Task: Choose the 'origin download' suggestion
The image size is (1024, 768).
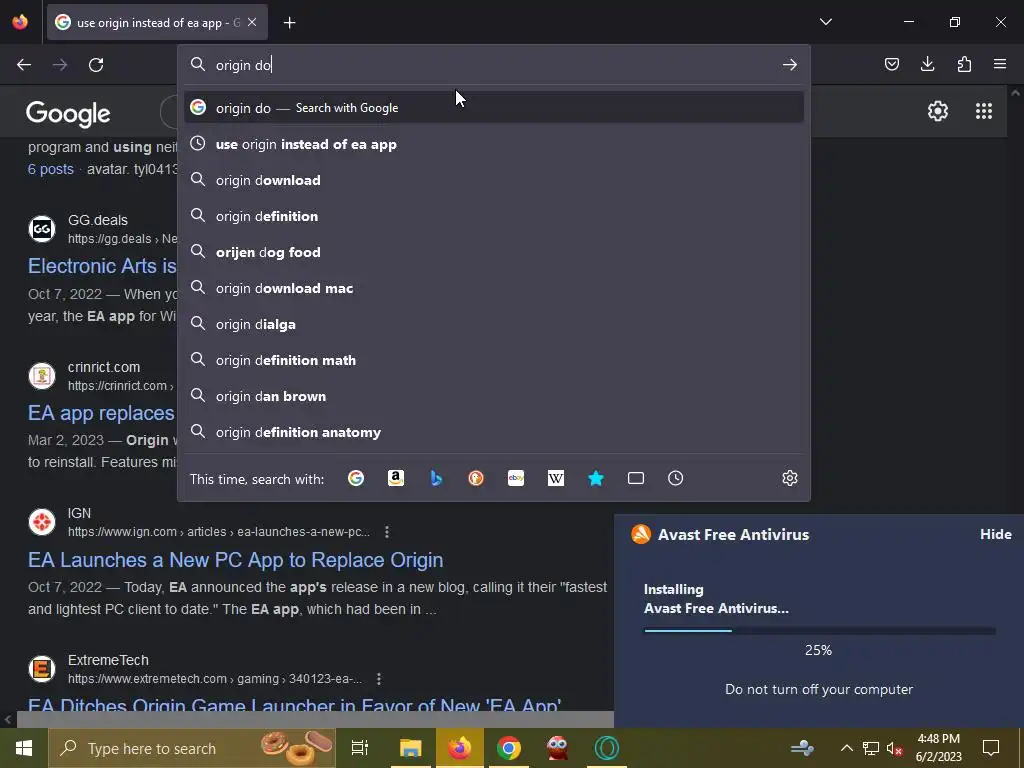Action: [x=494, y=180]
